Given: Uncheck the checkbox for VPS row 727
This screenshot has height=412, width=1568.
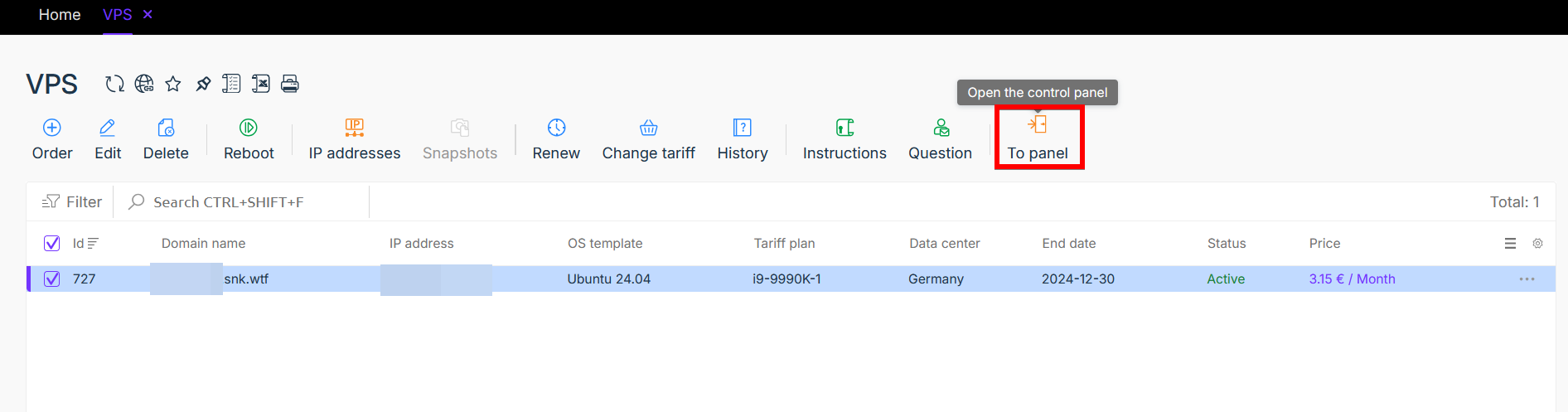Looking at the screenshot, I should coord(51,279).
